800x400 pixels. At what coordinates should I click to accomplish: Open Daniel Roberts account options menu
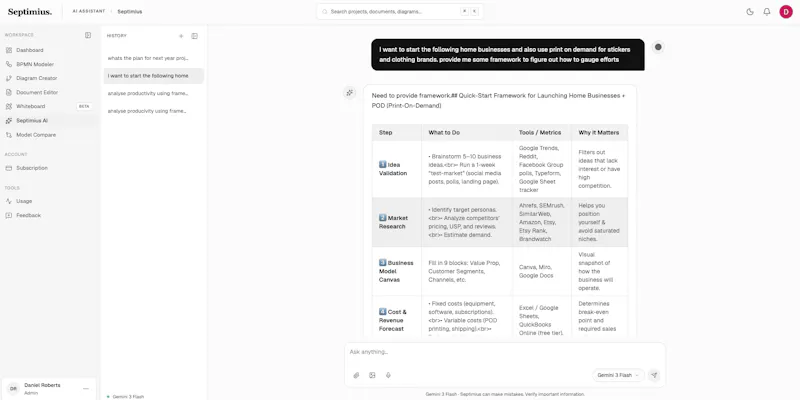click(x=86, y=389)
